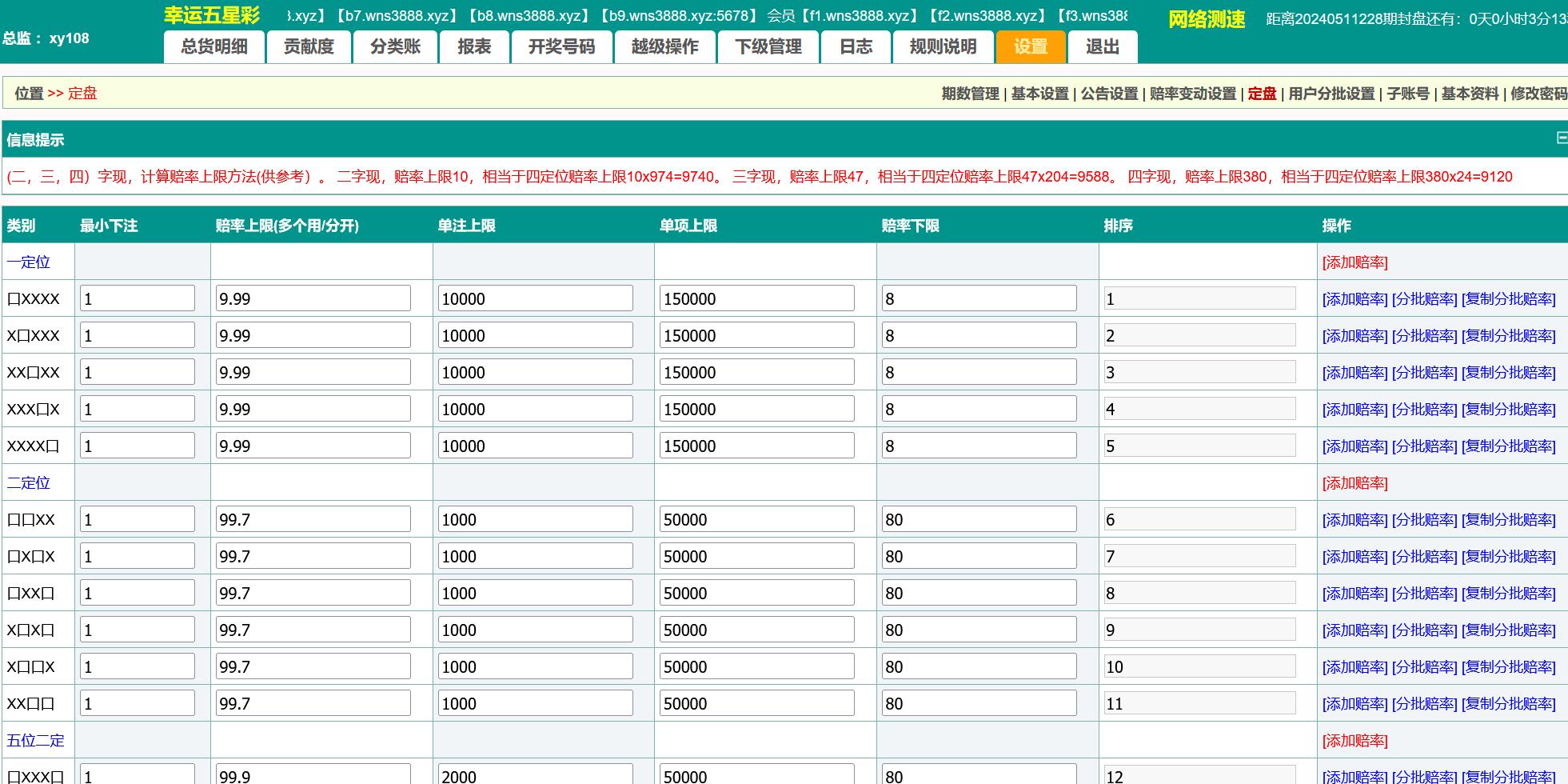The image size is (1568, 784).
Task: Go to 赔率变动设置 page
Action: click(x=1193, y=94)
